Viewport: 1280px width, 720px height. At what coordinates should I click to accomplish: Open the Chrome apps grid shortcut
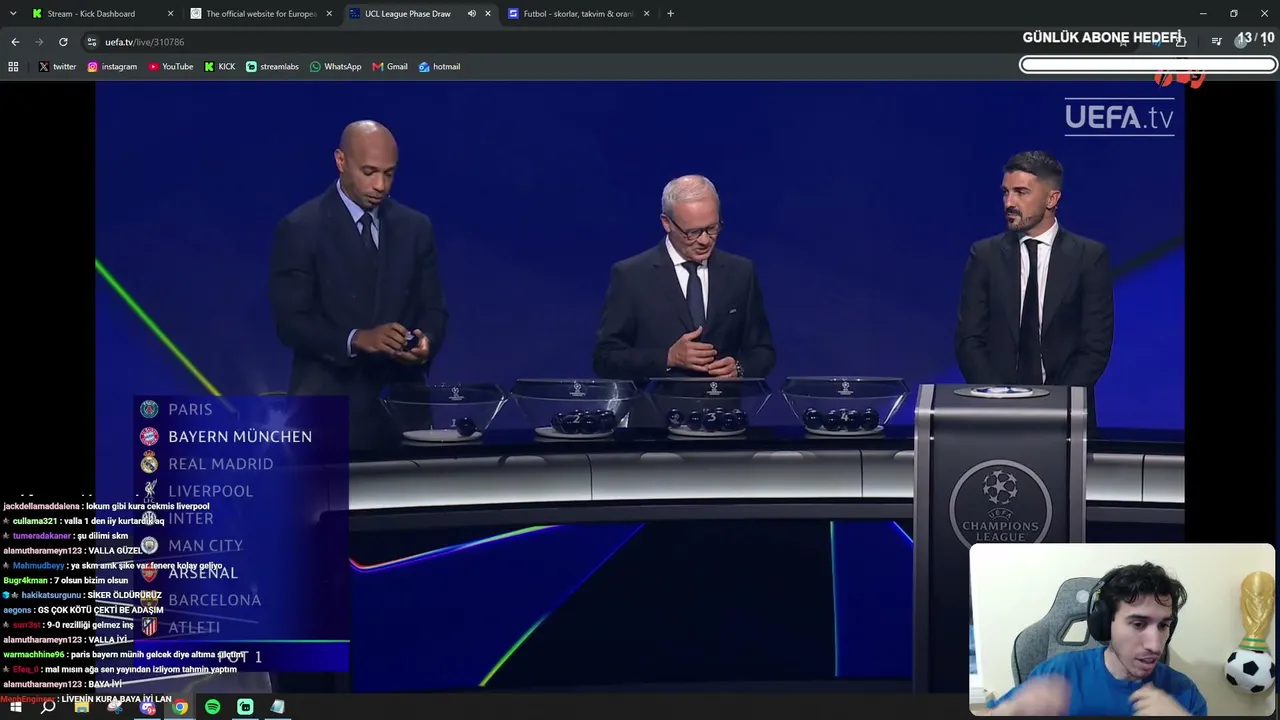(x=13, y=67)
